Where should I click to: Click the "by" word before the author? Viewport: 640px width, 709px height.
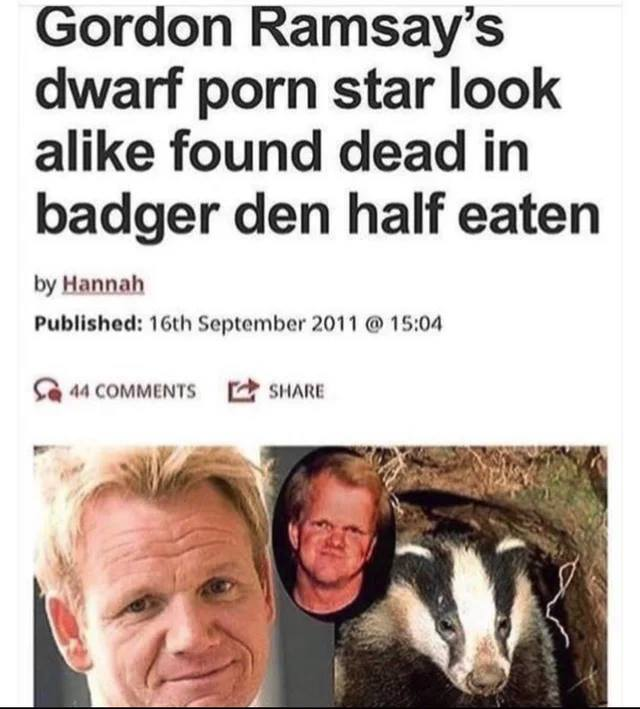pyautogui.click(x=46, y=285)
